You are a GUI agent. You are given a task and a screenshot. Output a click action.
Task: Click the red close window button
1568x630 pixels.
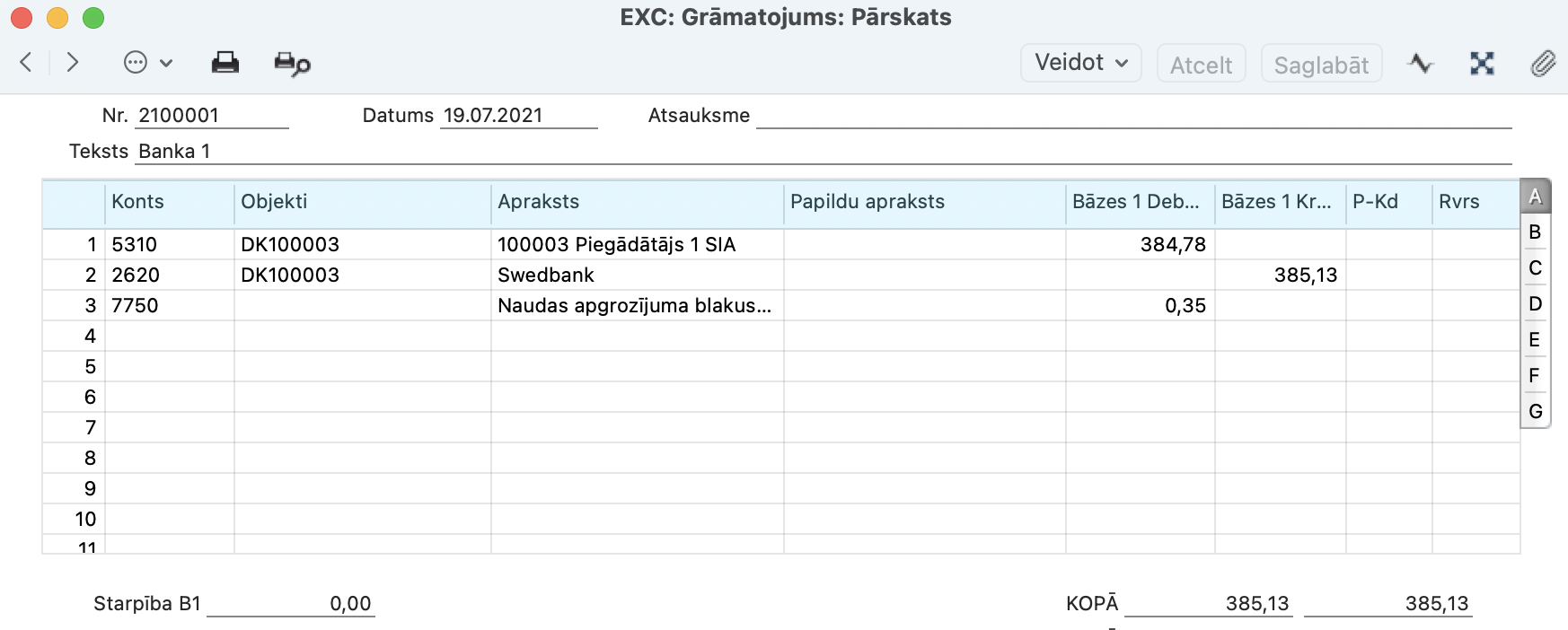click(x=22, y=18)
